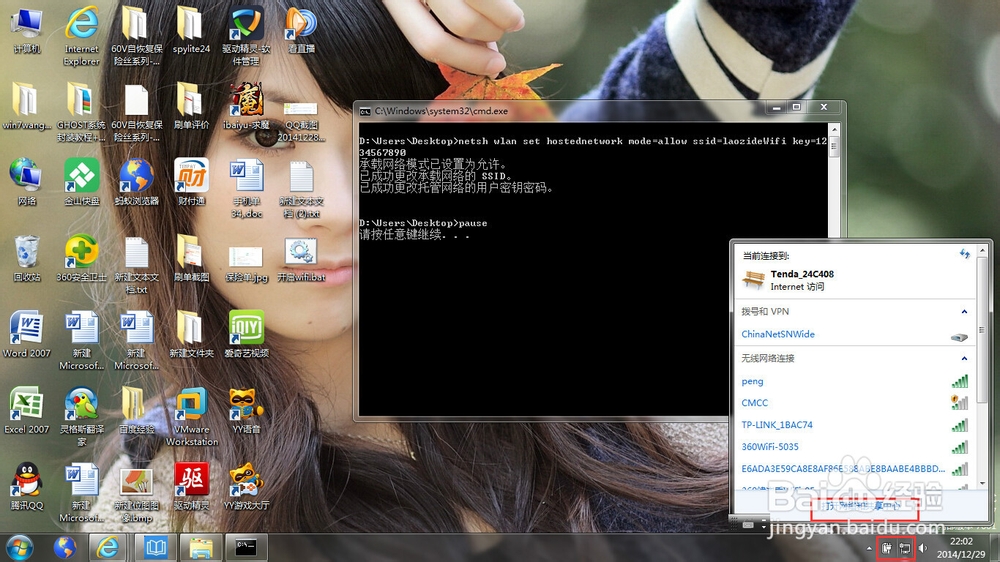Launch Excel 2007 from the desktop

tap(27, 410)
